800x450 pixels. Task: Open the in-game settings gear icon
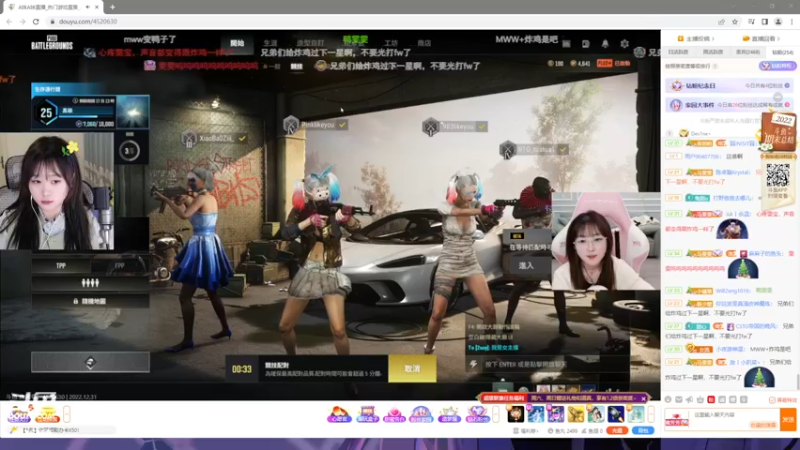[x=624, y=44]
